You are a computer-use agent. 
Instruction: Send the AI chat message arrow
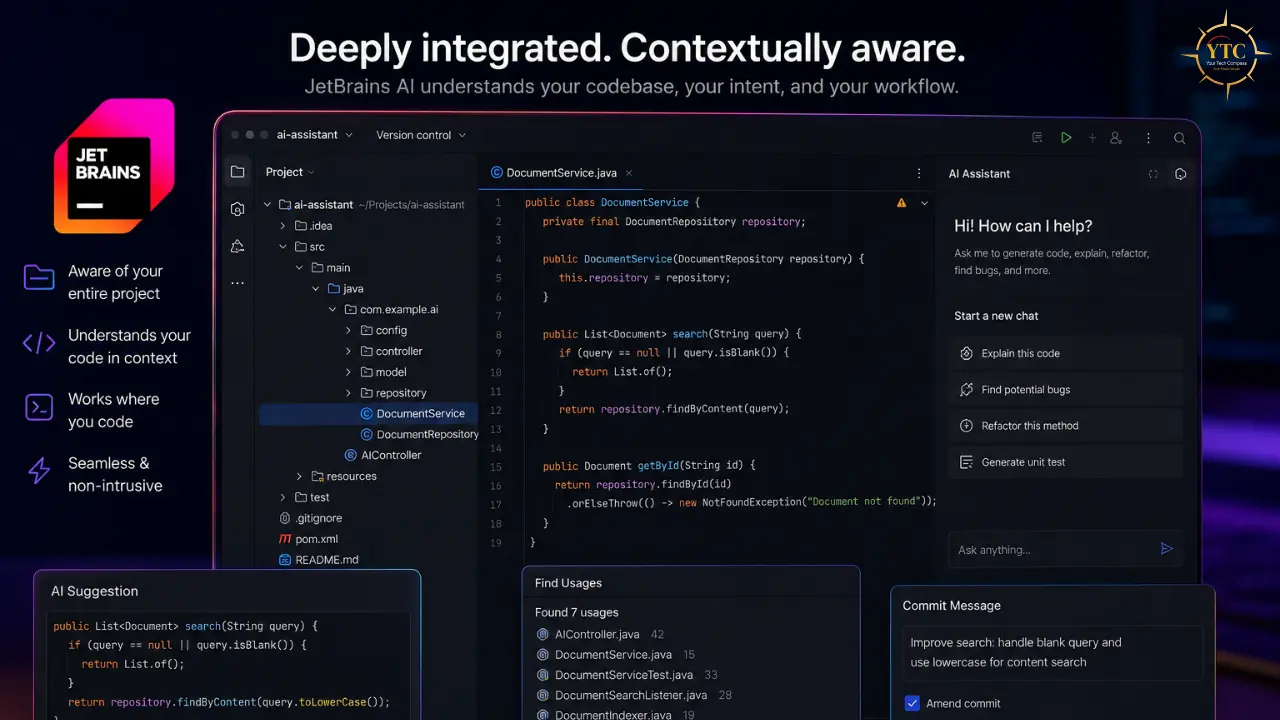(x=1166, y=549)
